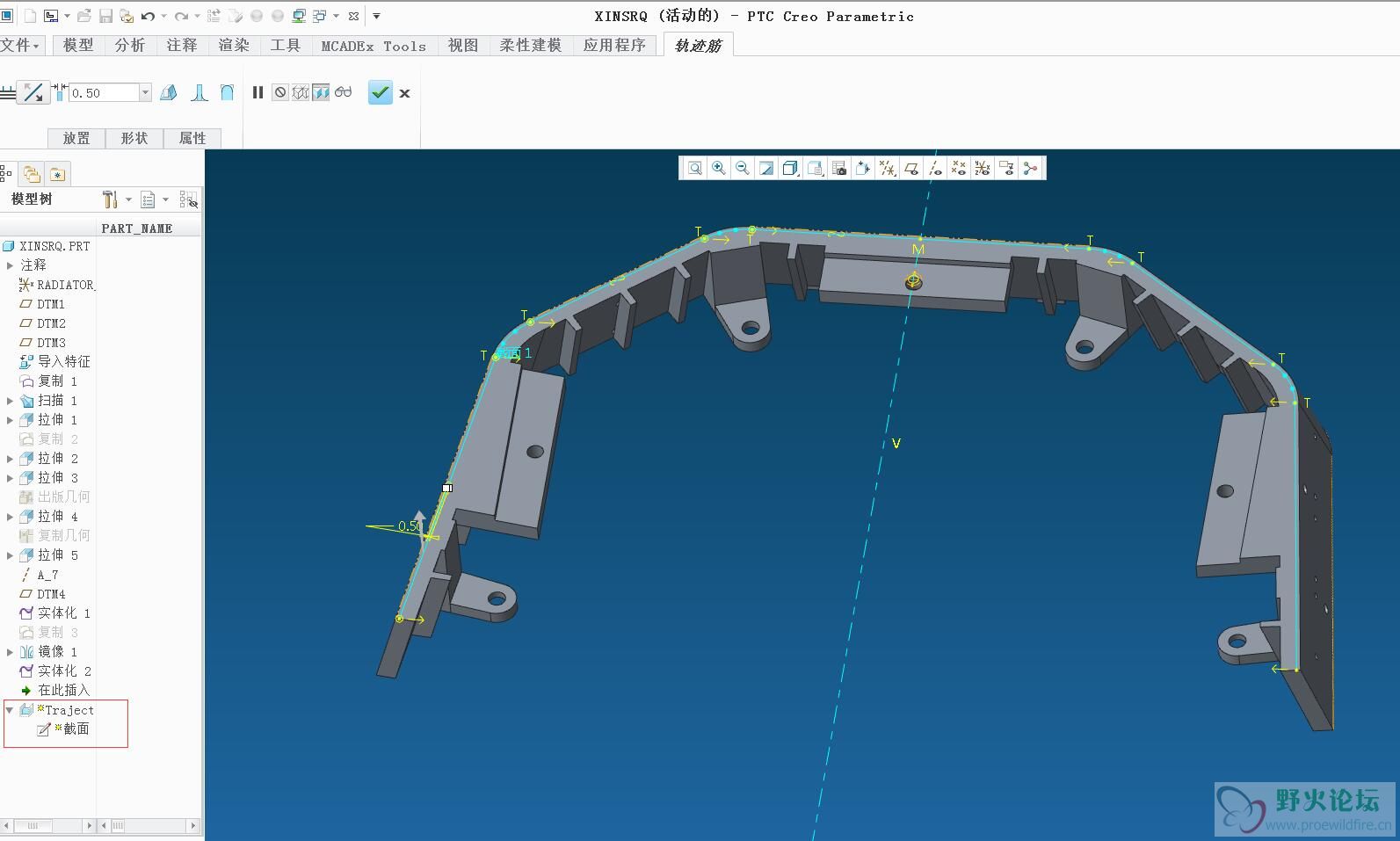The image size is (1400, 841).
Task: Open quick access toolbar customize arrow
Action: [376, 16]
